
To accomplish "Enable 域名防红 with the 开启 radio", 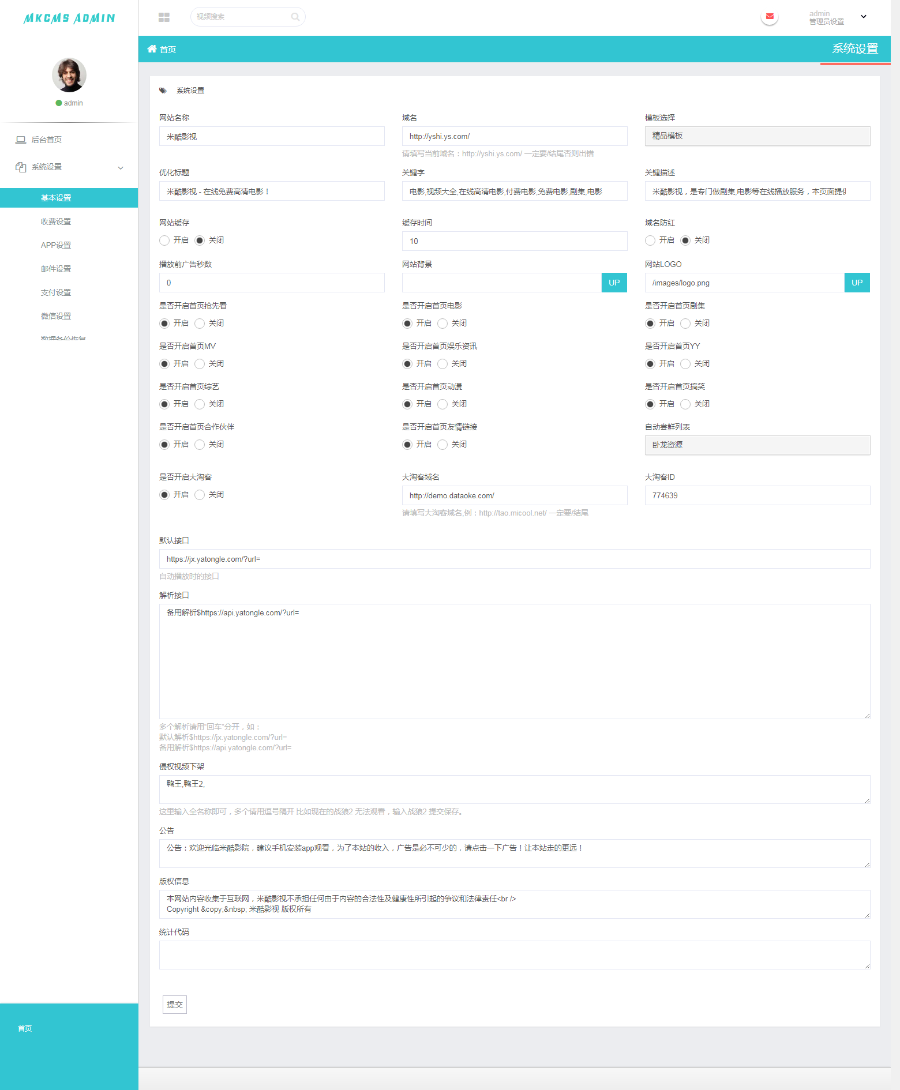I will (x=651, y=241).
